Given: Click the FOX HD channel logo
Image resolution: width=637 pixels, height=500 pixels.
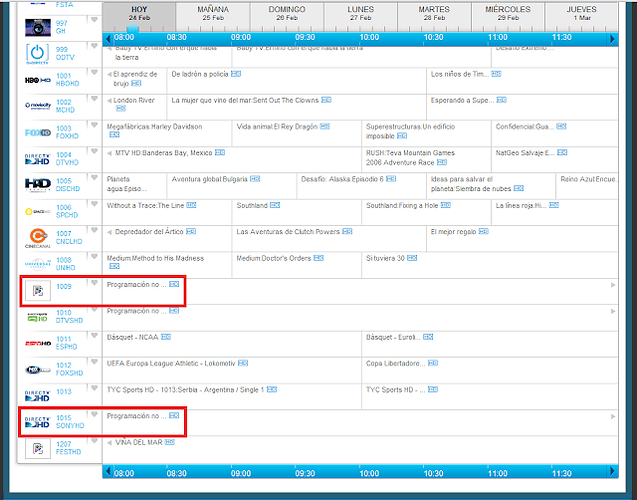Looking at the screenshot, I should pos(37,131).
